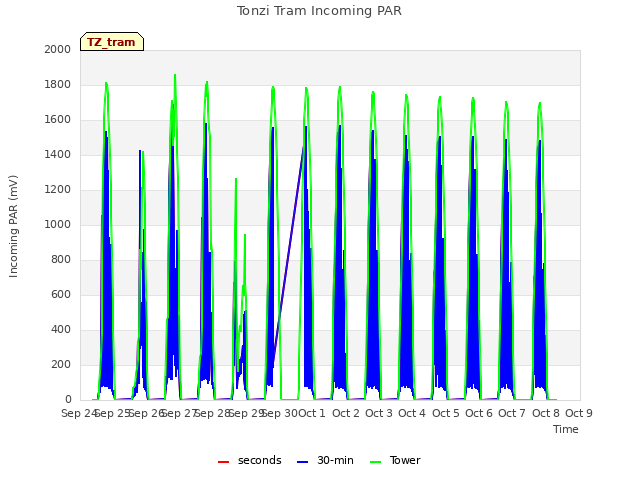Click the 600 y-axis tick label
This screenshot has width=640, height=480.
(x=61, y=294)
